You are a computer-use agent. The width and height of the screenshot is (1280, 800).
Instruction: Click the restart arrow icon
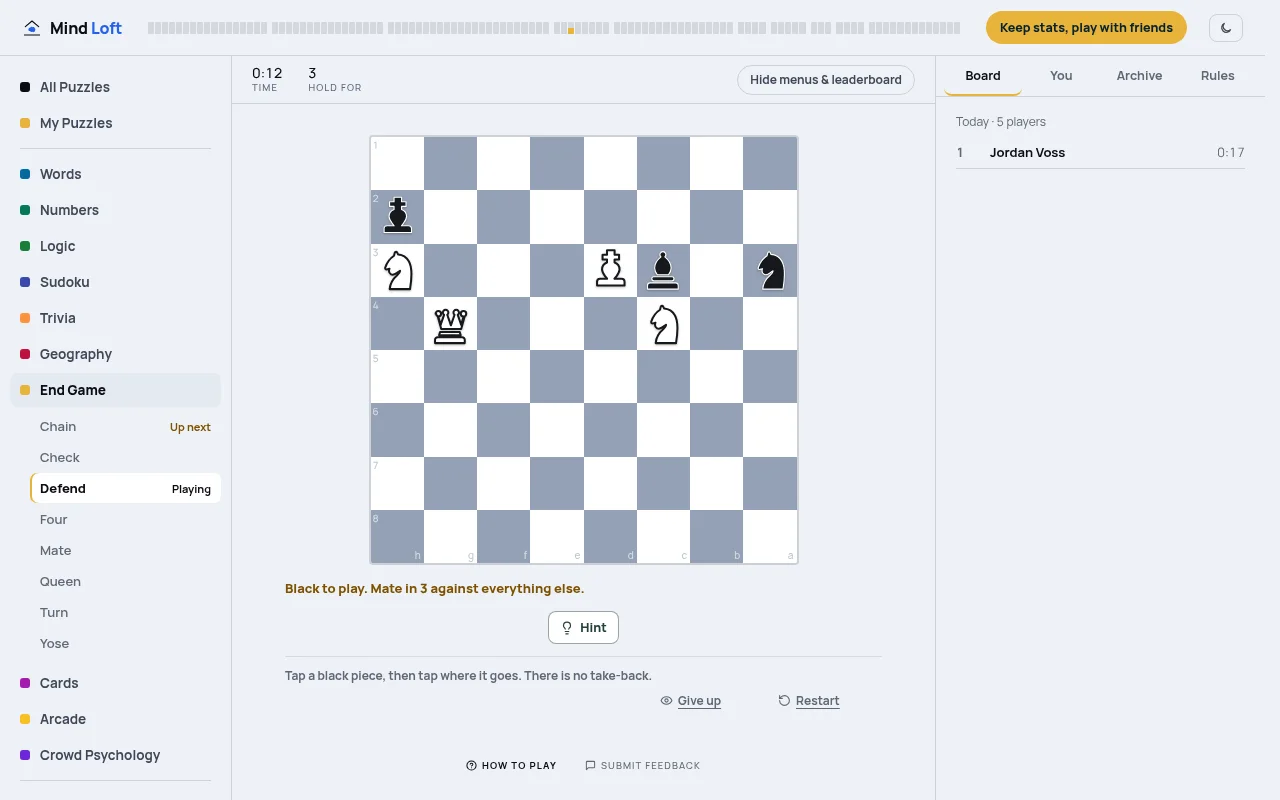pyautogui.click(x=784, y=701)
